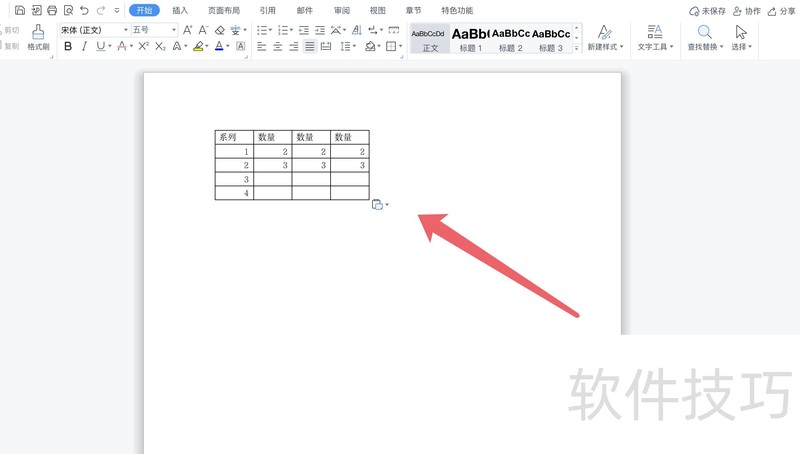
Task: Increase font size with A+ icon
Action: (188, 30)
